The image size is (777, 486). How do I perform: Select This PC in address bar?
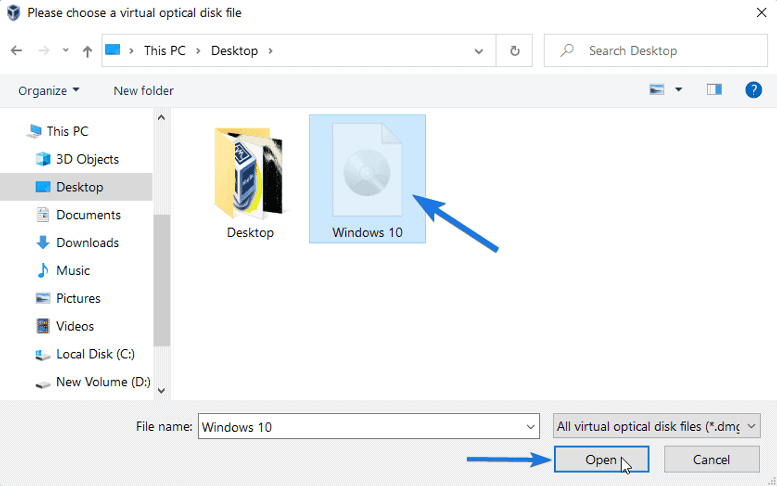point(165,51)
